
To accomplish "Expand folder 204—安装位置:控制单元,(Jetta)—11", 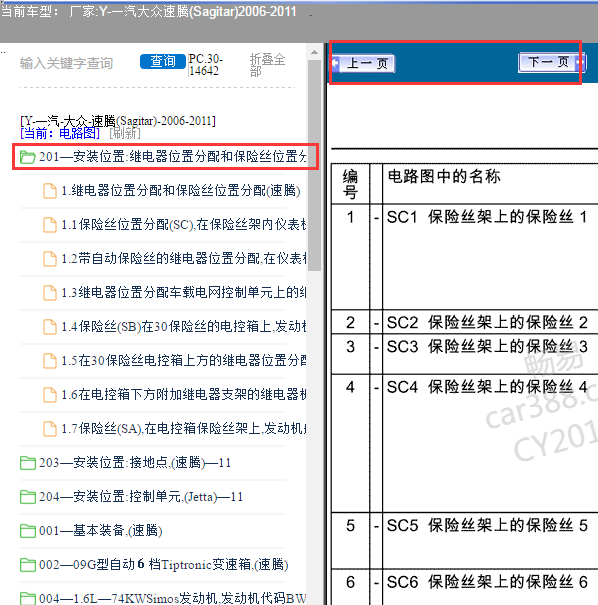I will [141, 496].
